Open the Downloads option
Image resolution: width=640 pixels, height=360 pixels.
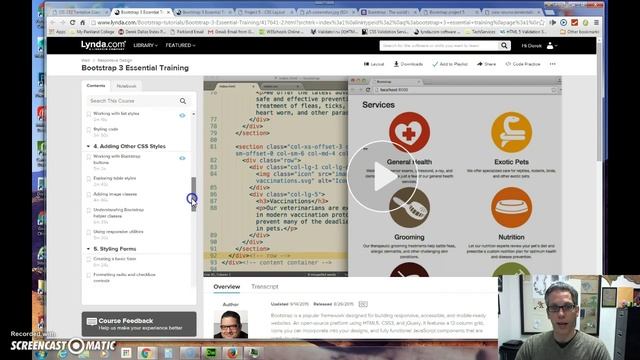tap(408, 64)
